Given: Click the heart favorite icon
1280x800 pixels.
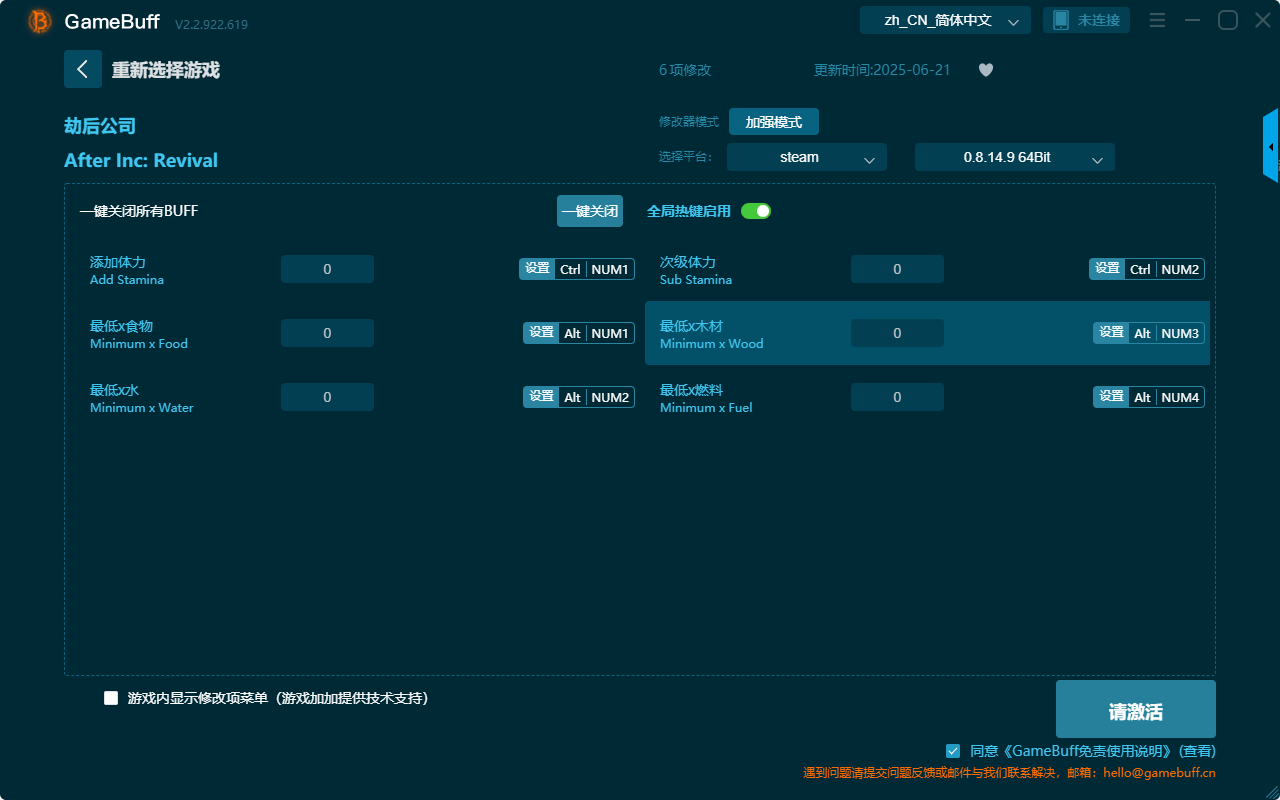Looking at the screenshot, I should pos(985,70).
